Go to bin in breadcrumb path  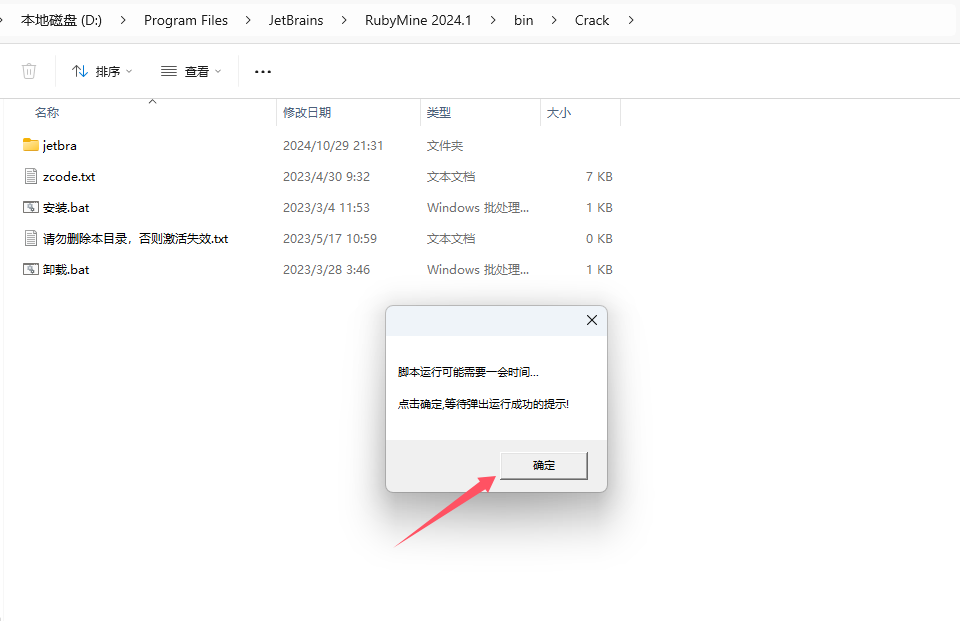[523, 20]
